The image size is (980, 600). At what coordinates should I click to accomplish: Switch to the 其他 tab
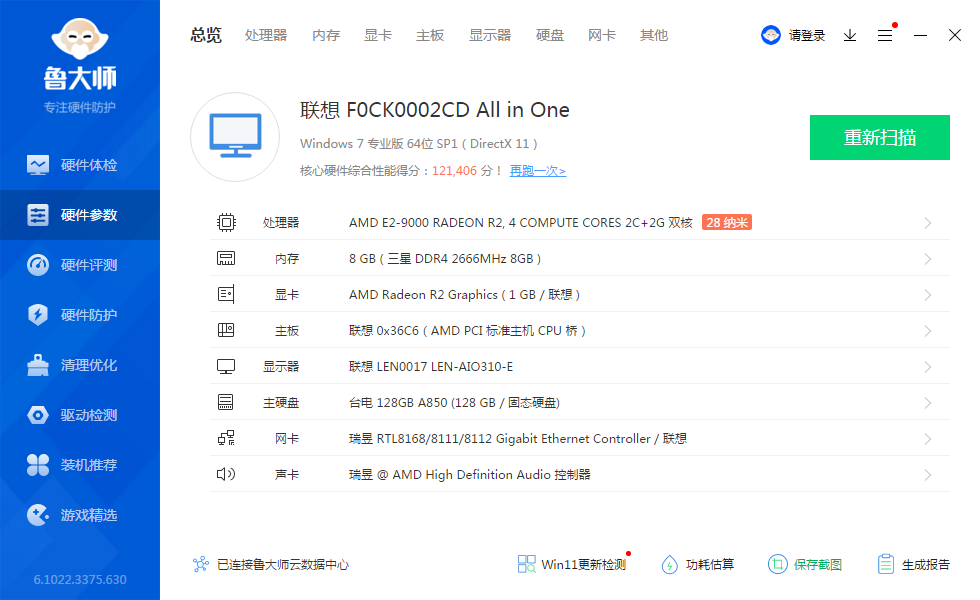tap(654, 35)
